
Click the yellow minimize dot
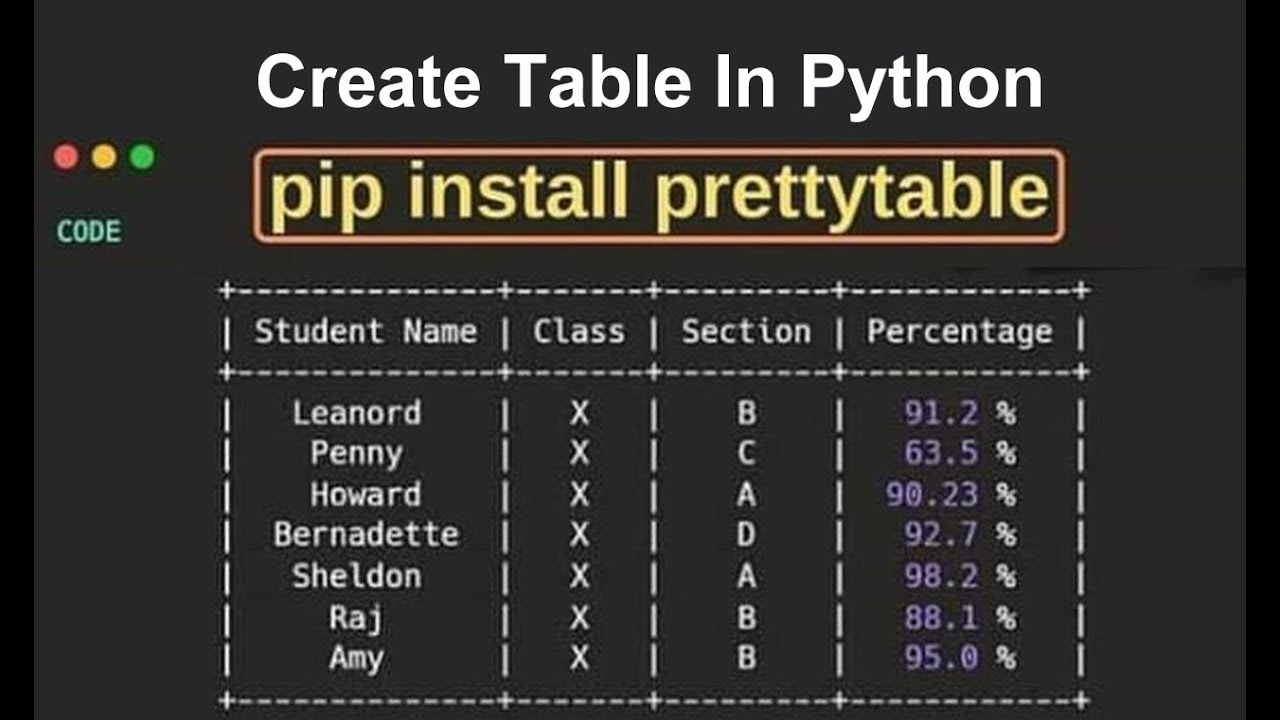point(104,157)
